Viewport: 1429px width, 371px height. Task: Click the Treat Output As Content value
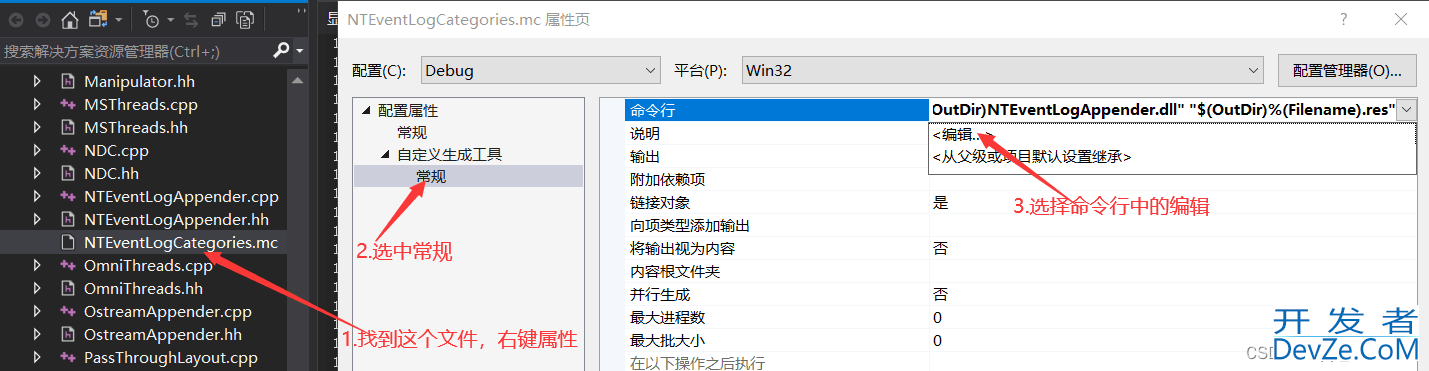point(1173,248)
